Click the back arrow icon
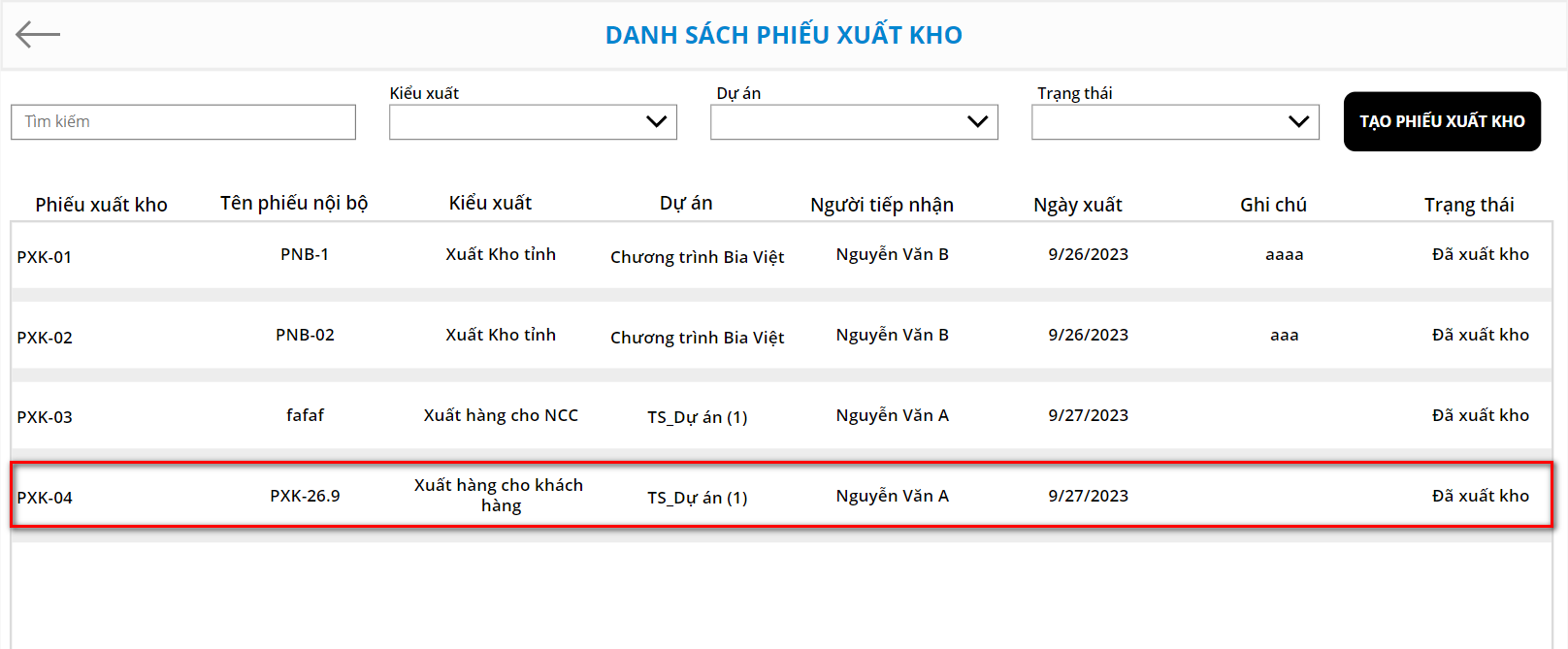The image size is (1568, 649). pyautogui.click(x=38, y=35)
